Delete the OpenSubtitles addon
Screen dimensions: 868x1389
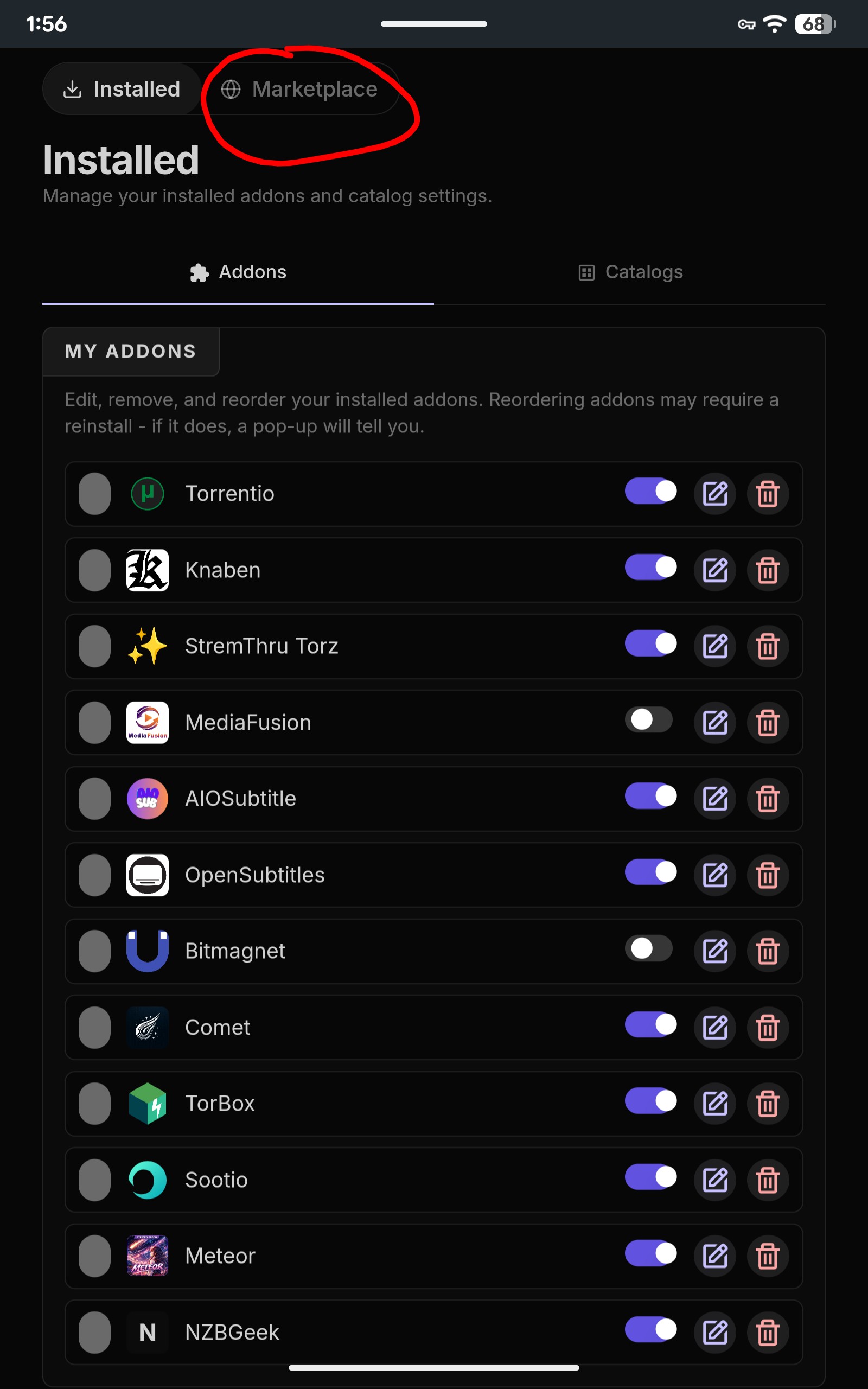point(768,875)
